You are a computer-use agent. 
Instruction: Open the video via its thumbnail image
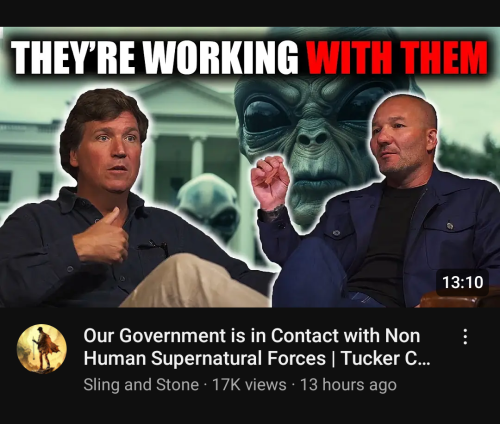pos(250,167)
